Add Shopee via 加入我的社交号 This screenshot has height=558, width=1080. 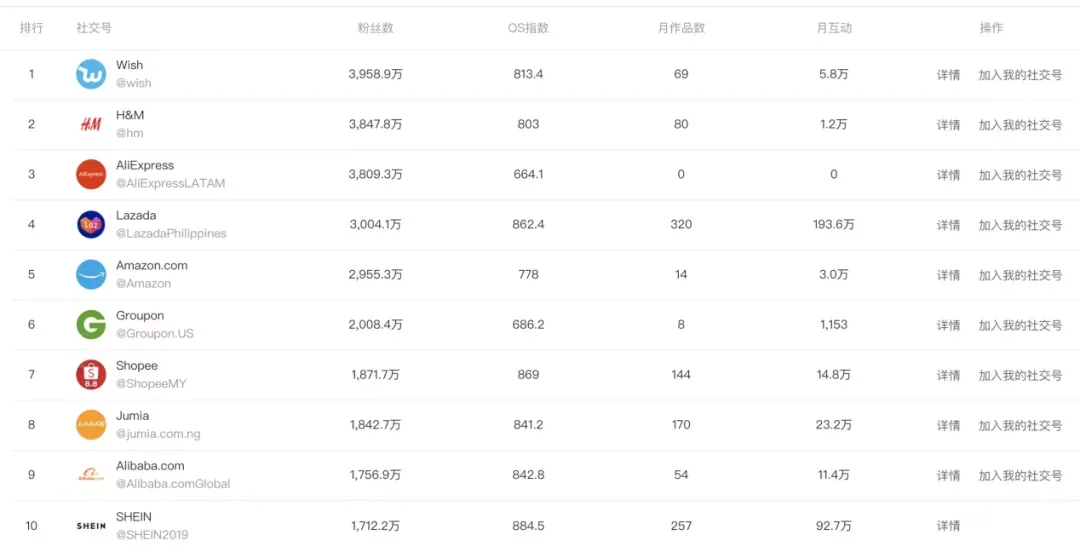[1020, 375]
